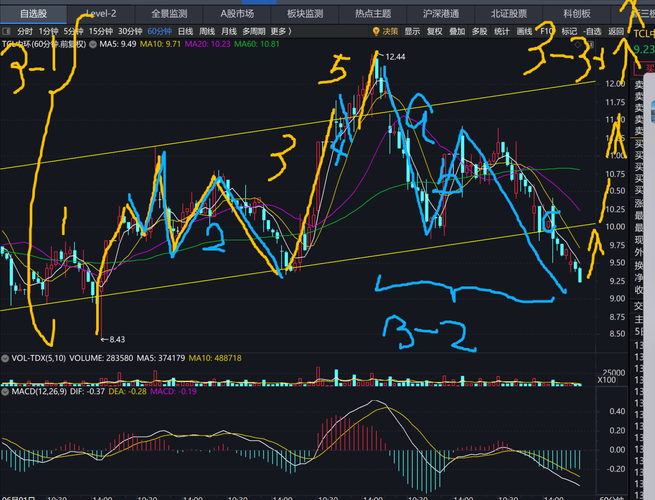The width and height of the screenshot is (655, 500).
Task: Open the 热点主题 tab
Action: [373, 14]
